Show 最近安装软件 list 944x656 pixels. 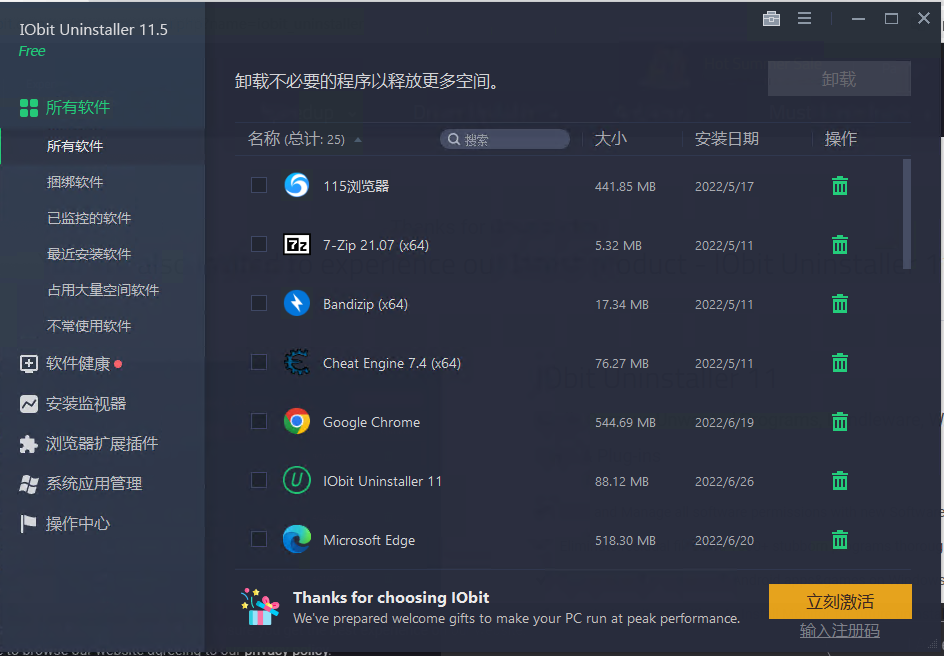click(89, 254)
